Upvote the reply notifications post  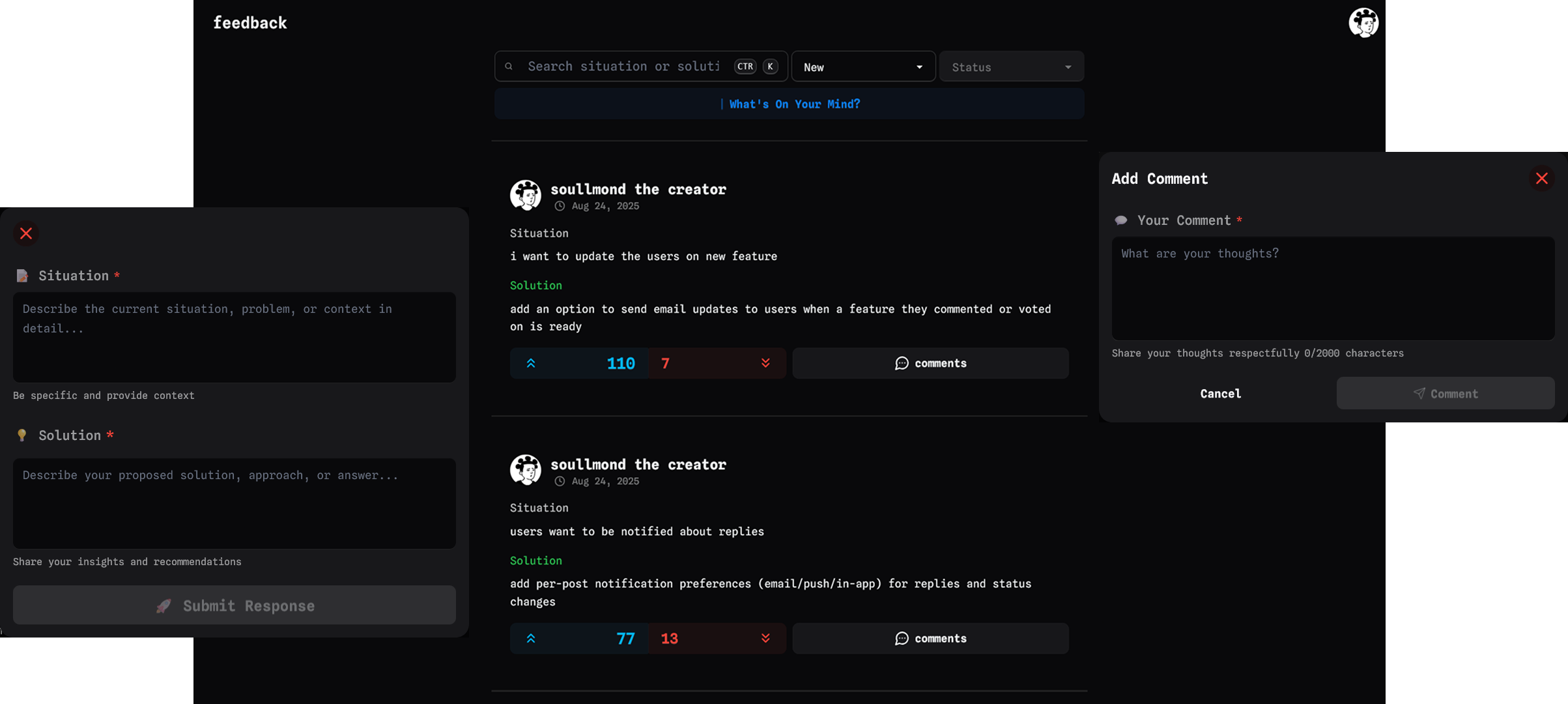pyautogui.click(x=531, y=638)
